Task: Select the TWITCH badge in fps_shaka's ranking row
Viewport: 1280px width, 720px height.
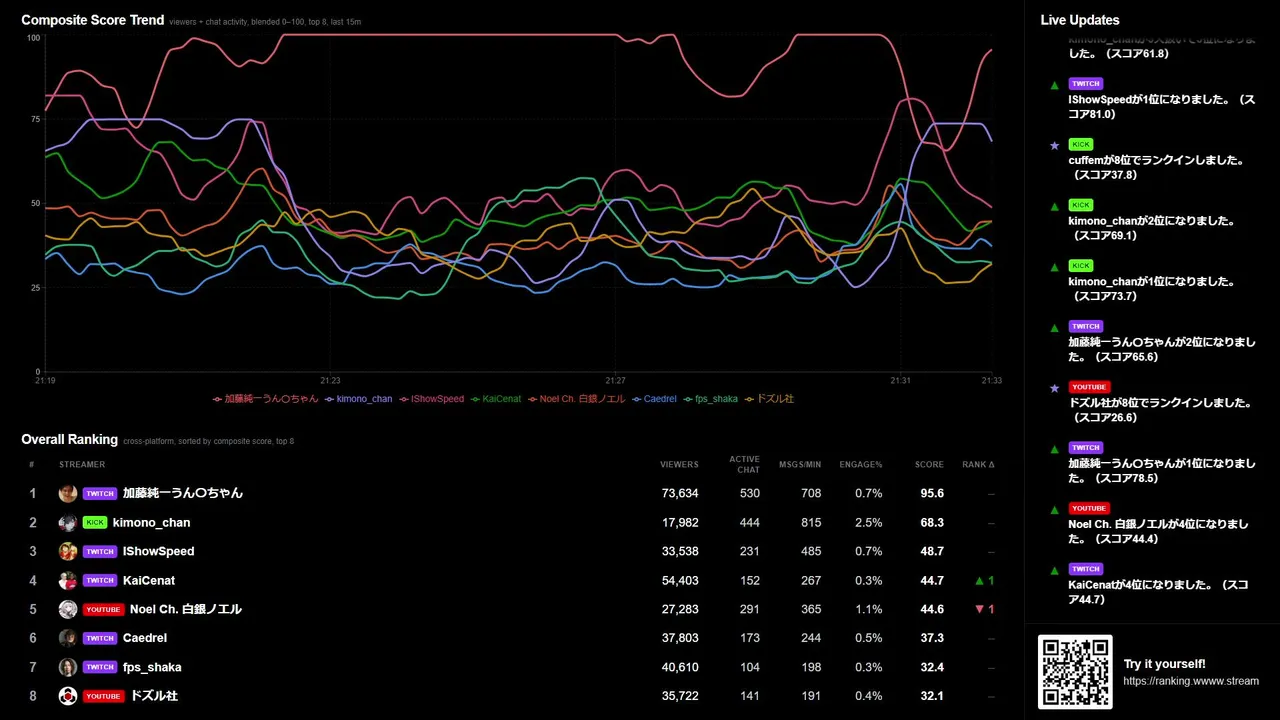Action: click(100, 667)
